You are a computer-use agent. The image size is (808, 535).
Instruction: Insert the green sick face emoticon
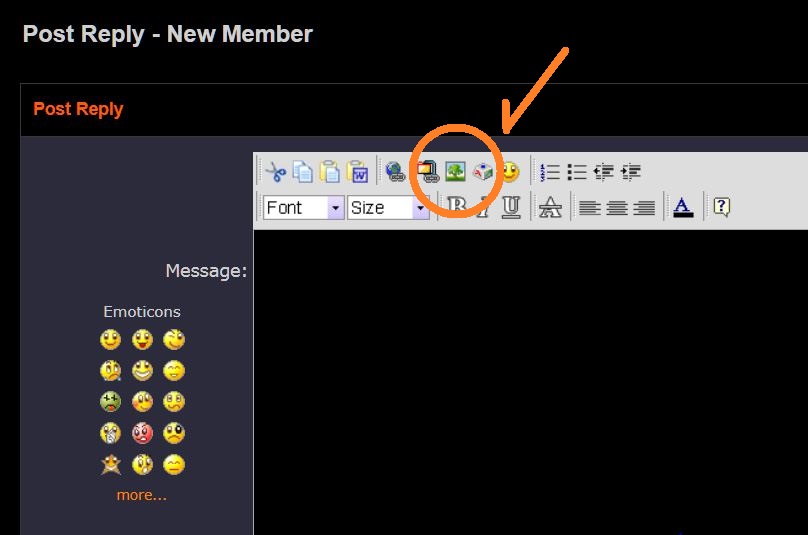[110, 402]
